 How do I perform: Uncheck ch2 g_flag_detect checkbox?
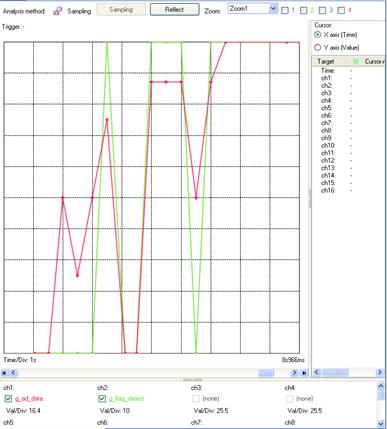click(102, 399)
